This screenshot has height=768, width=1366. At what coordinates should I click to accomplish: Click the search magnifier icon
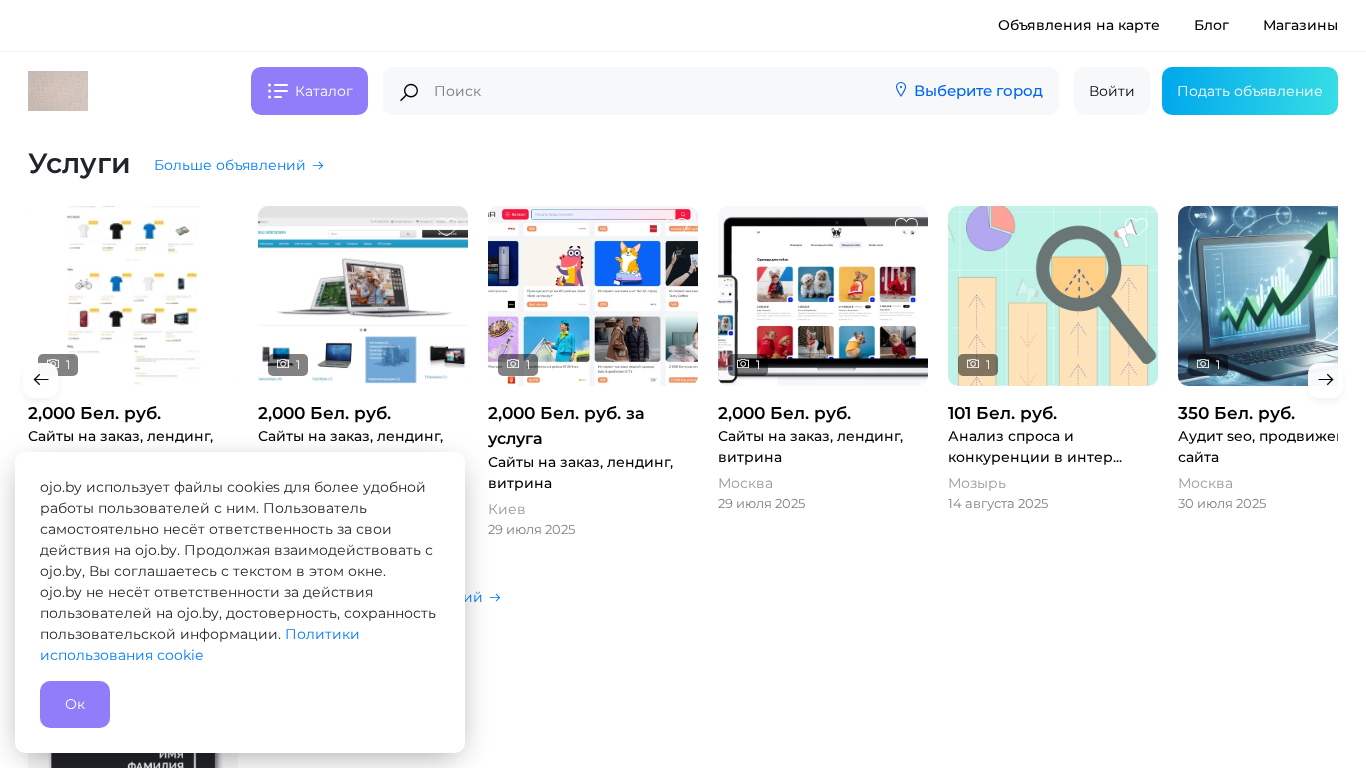(x=409, y=92)
